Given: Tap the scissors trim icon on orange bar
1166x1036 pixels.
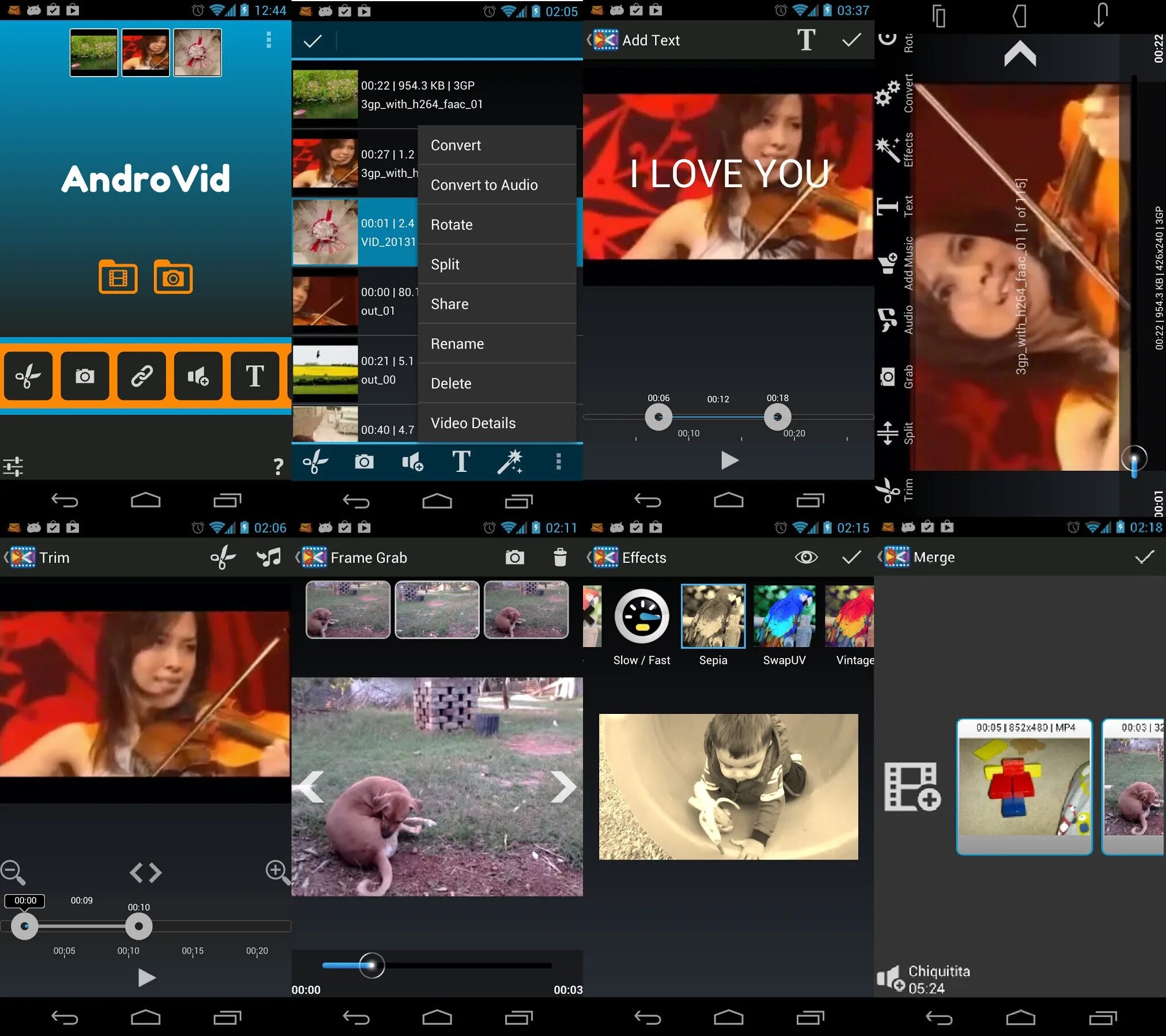Looking at the screenshot, I should coord(28,376).
